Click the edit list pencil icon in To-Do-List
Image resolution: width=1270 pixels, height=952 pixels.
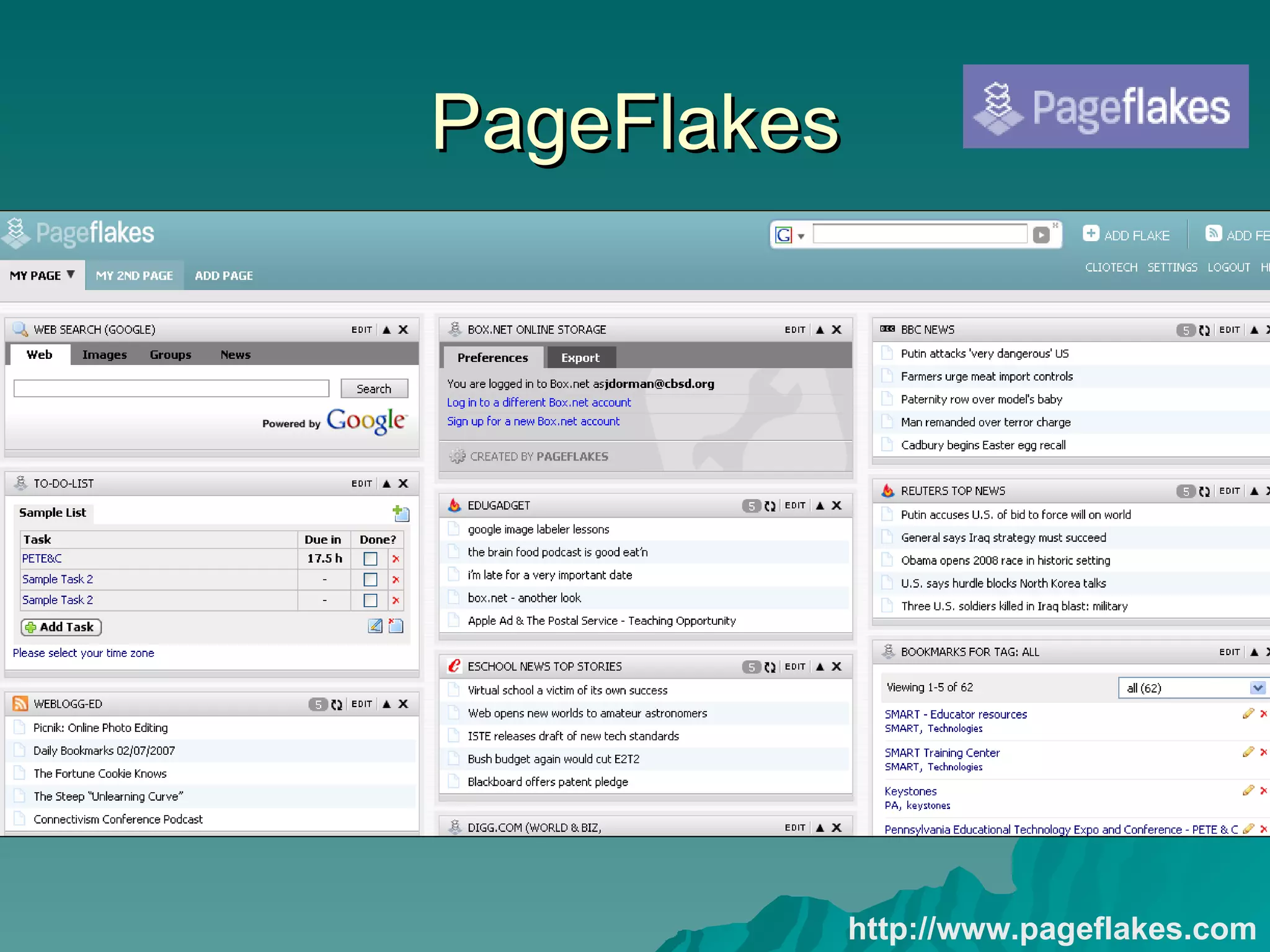[x=375, y=626]
